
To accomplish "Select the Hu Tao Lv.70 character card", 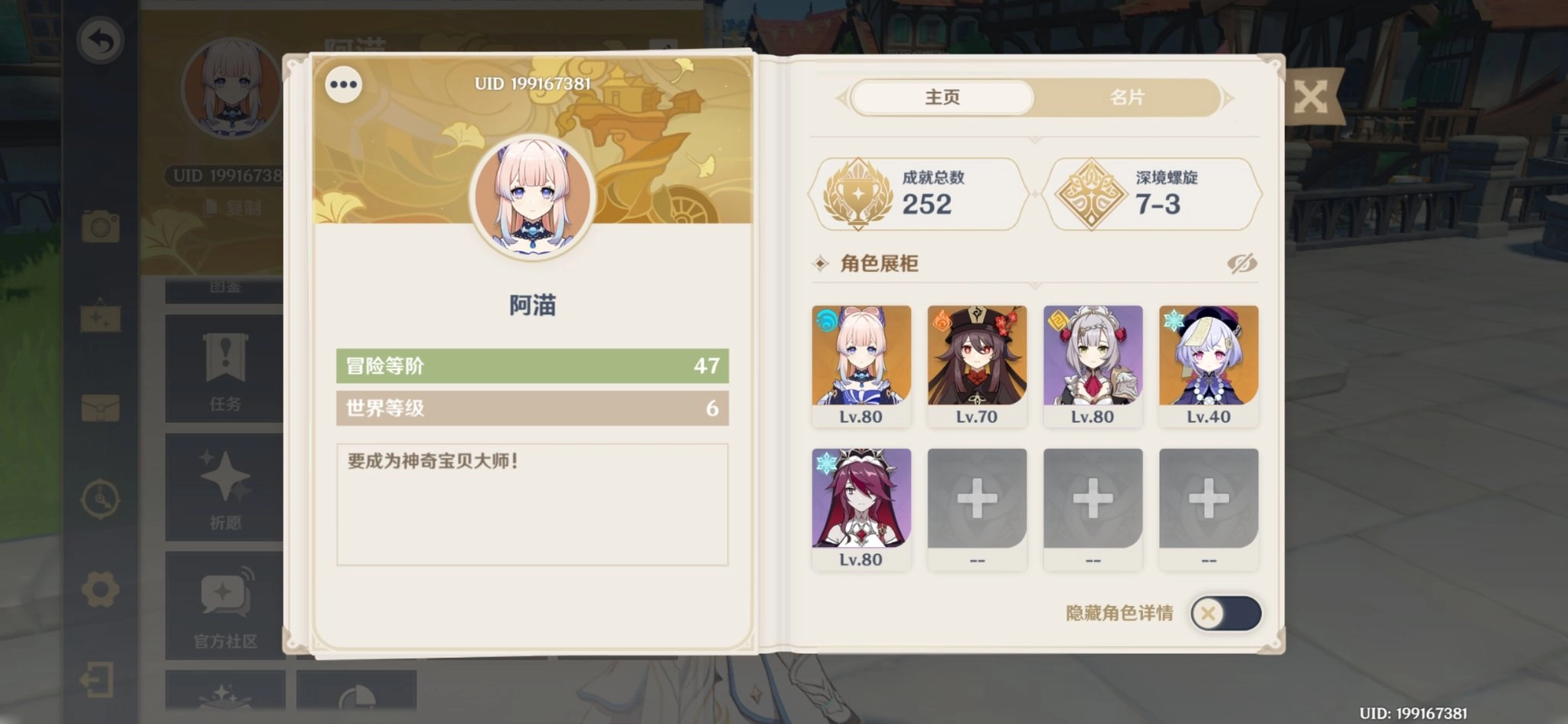I will pos(977,365).
